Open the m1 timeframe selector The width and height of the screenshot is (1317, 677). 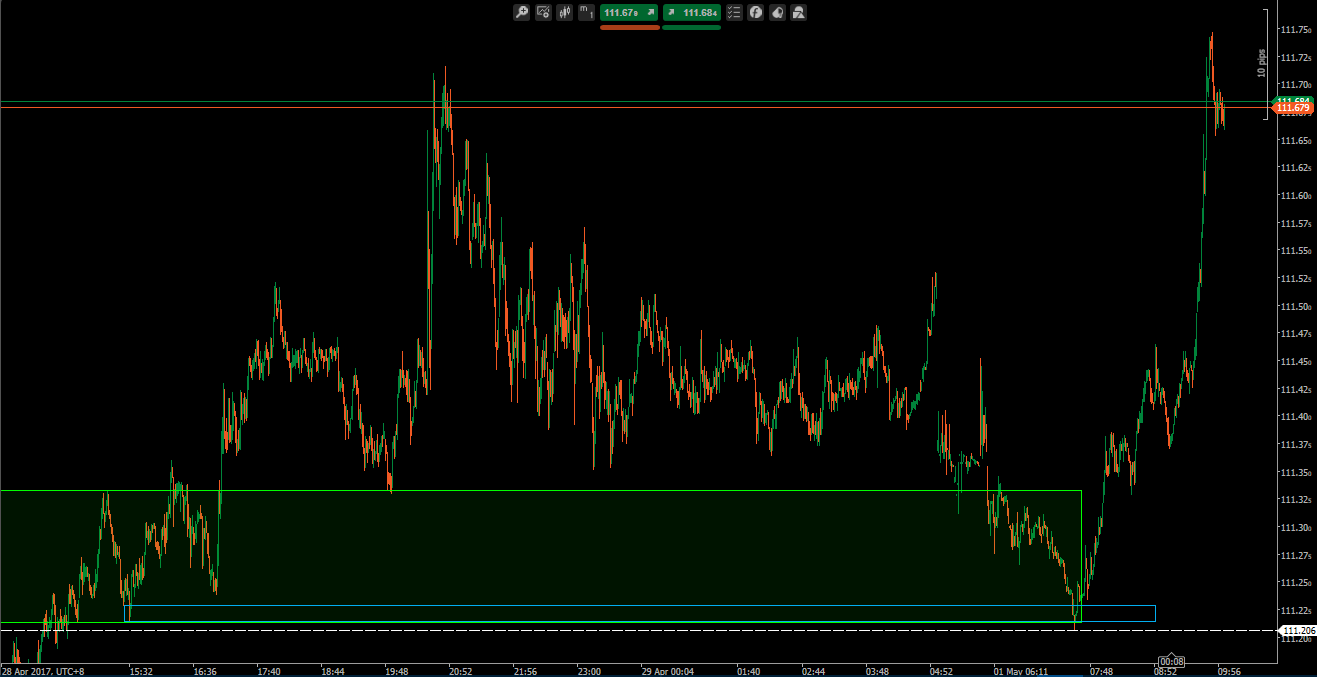pyautogui.click(x=586, y=12)
